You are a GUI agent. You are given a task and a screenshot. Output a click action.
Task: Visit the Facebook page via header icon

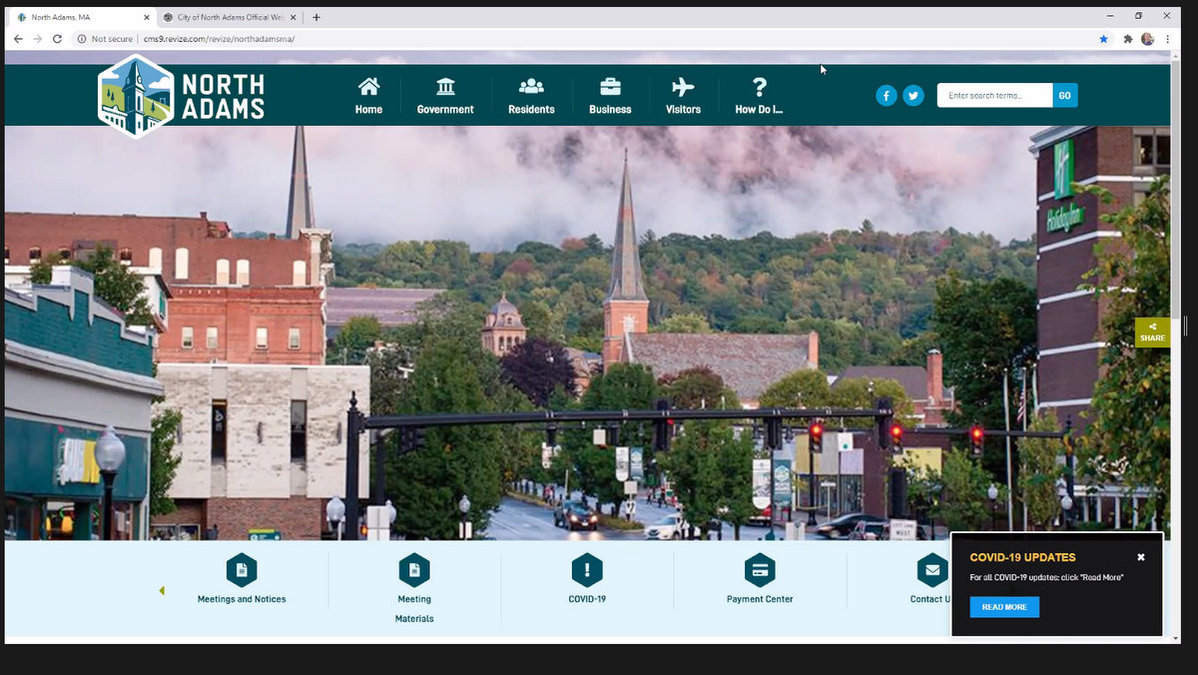pos(886,95)
